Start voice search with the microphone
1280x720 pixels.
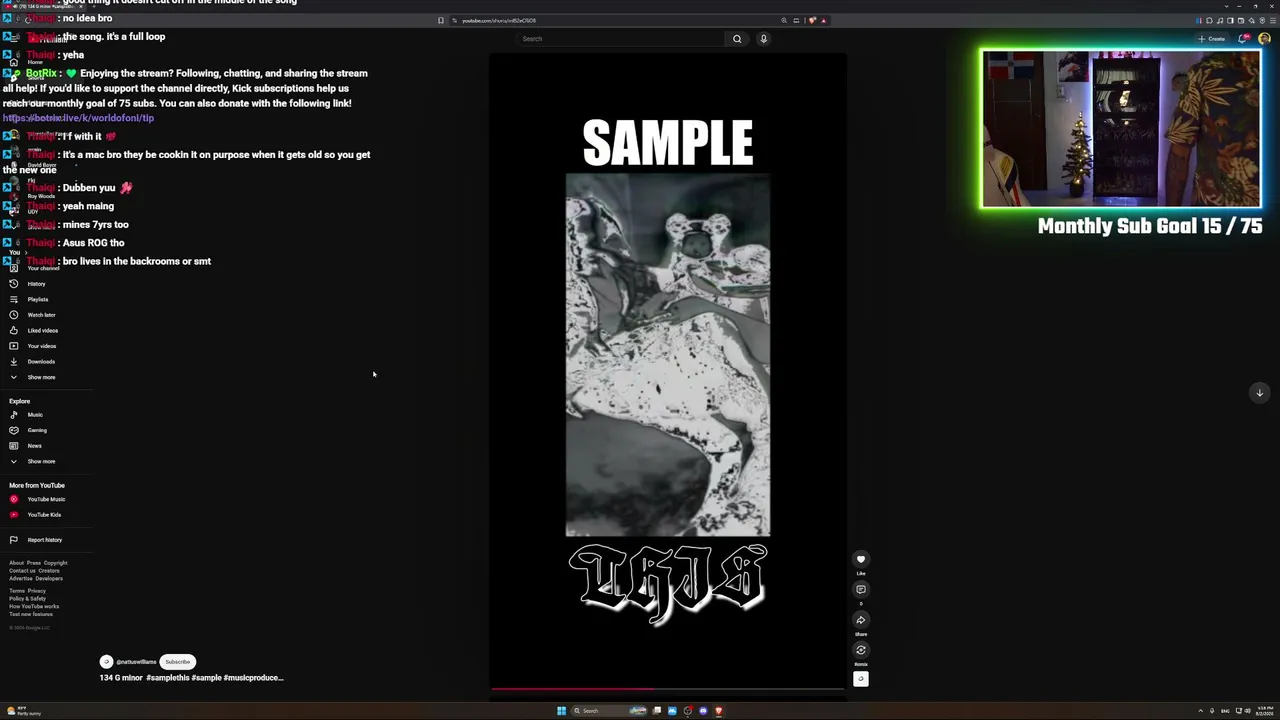[763, 39]
